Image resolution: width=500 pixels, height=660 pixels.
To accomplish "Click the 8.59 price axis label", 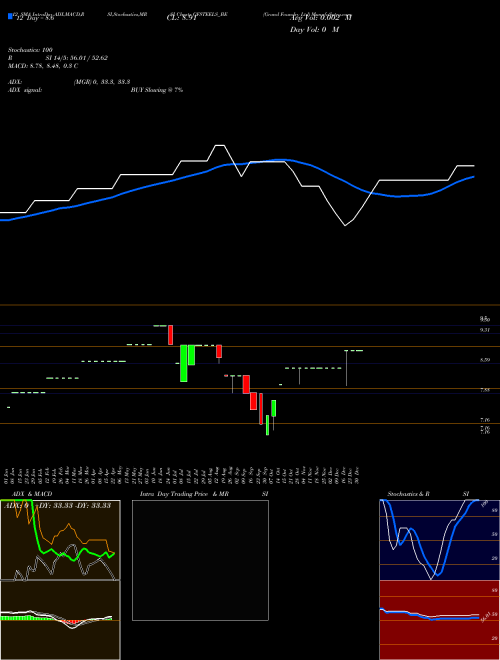I will (485, 360).
